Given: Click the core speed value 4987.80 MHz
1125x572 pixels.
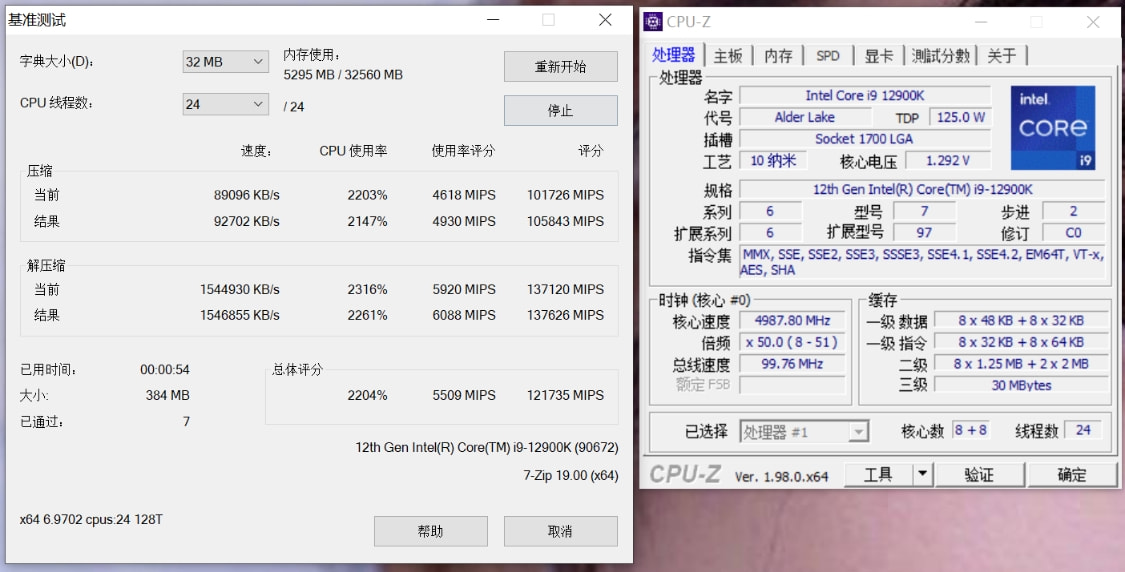Looking at the screenshot, I should pyautogui.click(x=792, y=321).
